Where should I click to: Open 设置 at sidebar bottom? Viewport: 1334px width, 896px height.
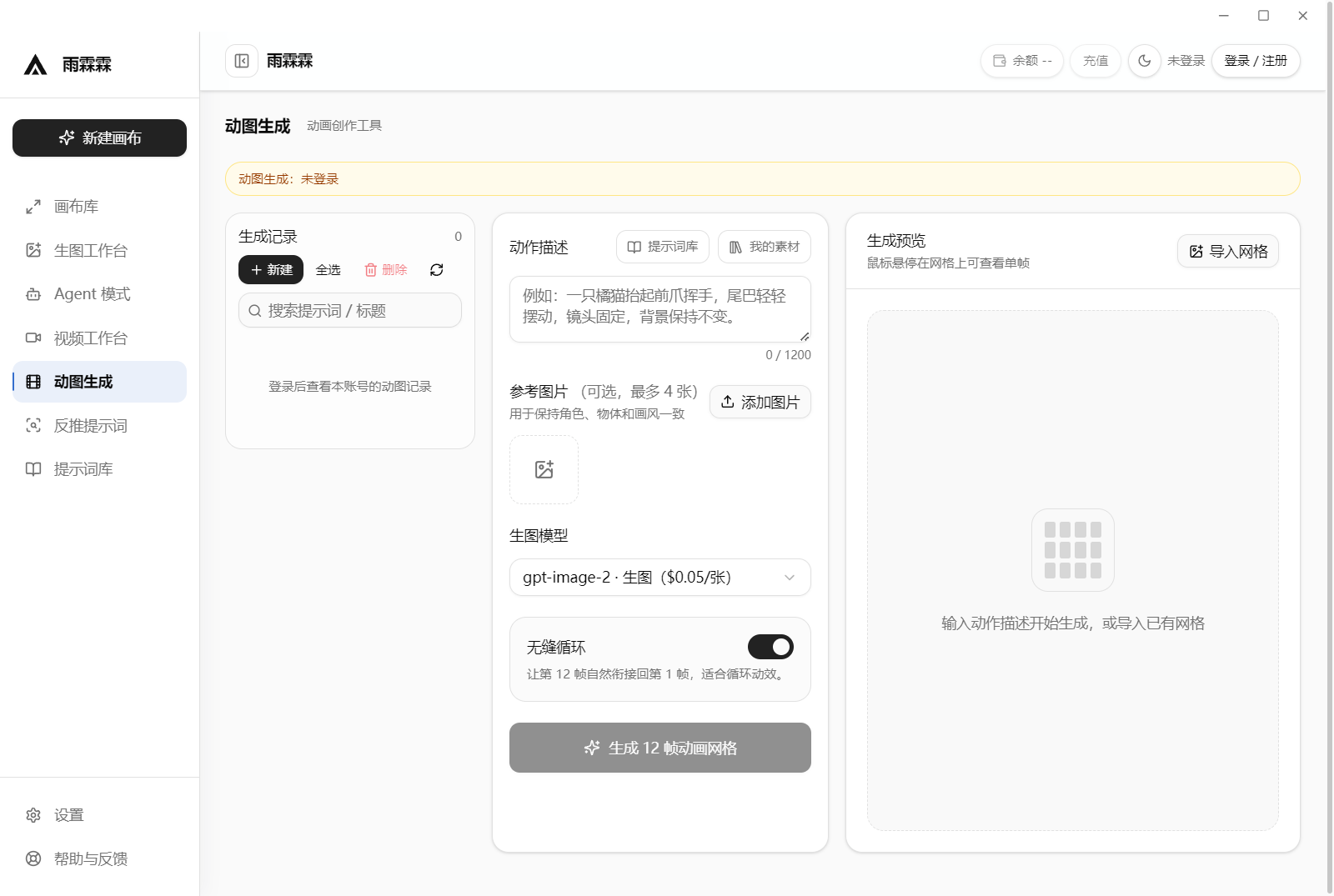(99, 815)
